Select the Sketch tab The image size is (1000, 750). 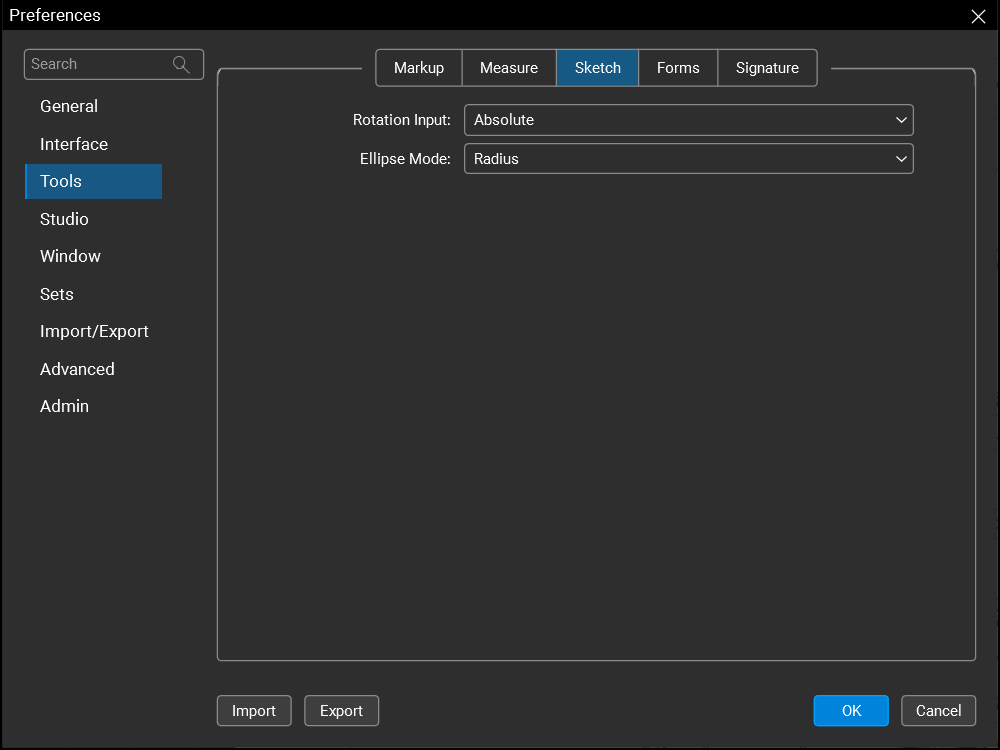597,68
